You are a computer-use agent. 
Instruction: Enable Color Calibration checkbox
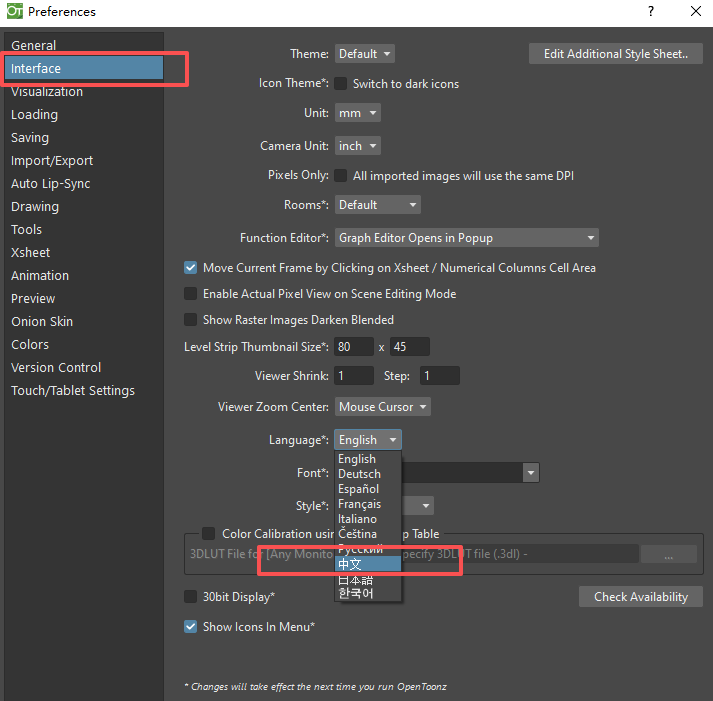(x=208, y=533)
